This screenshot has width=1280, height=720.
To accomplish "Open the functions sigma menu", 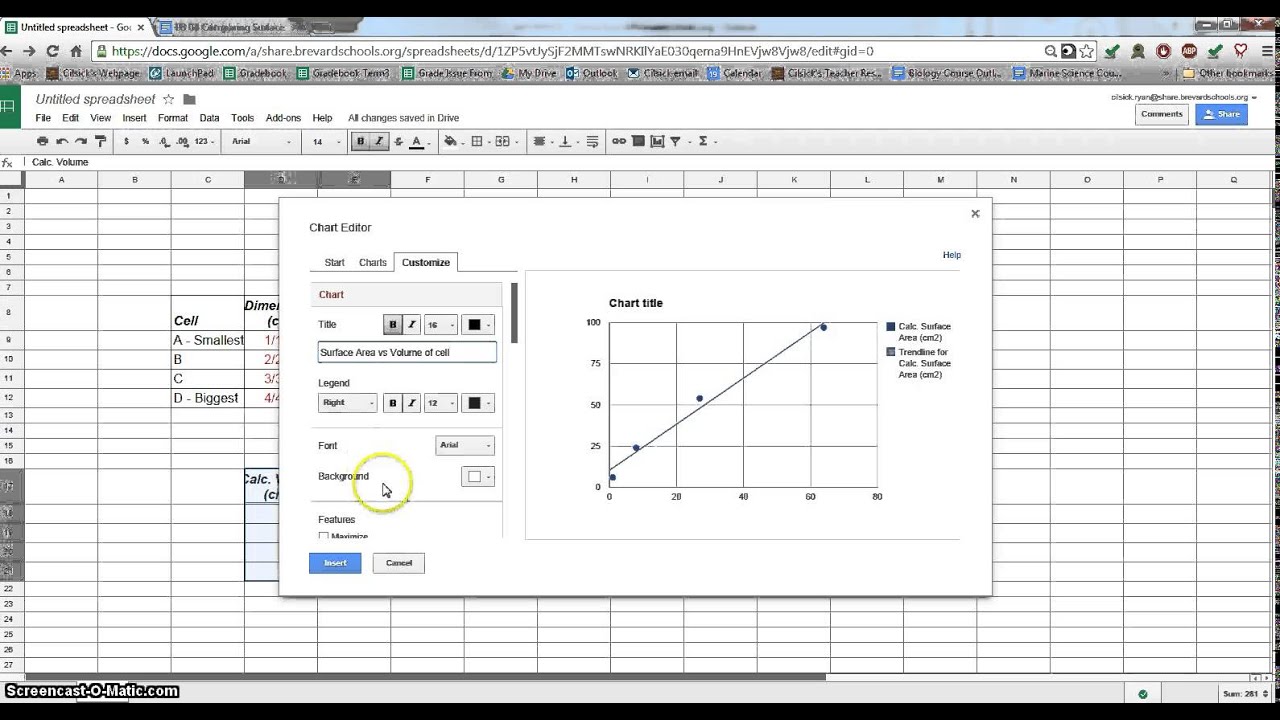I will tap(706, 141).
